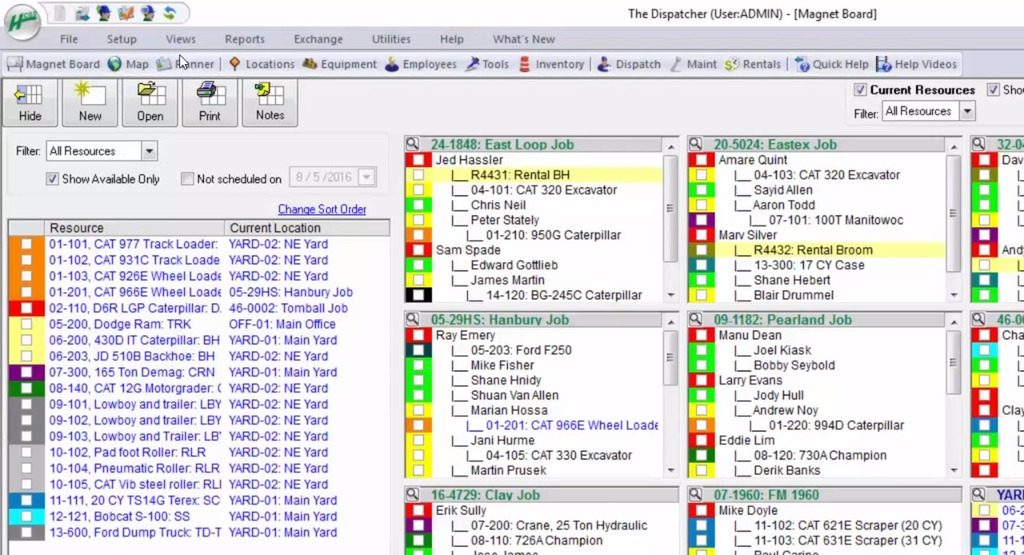Expand right-side All Resources filter dropdown

click(x=967, y=112)
